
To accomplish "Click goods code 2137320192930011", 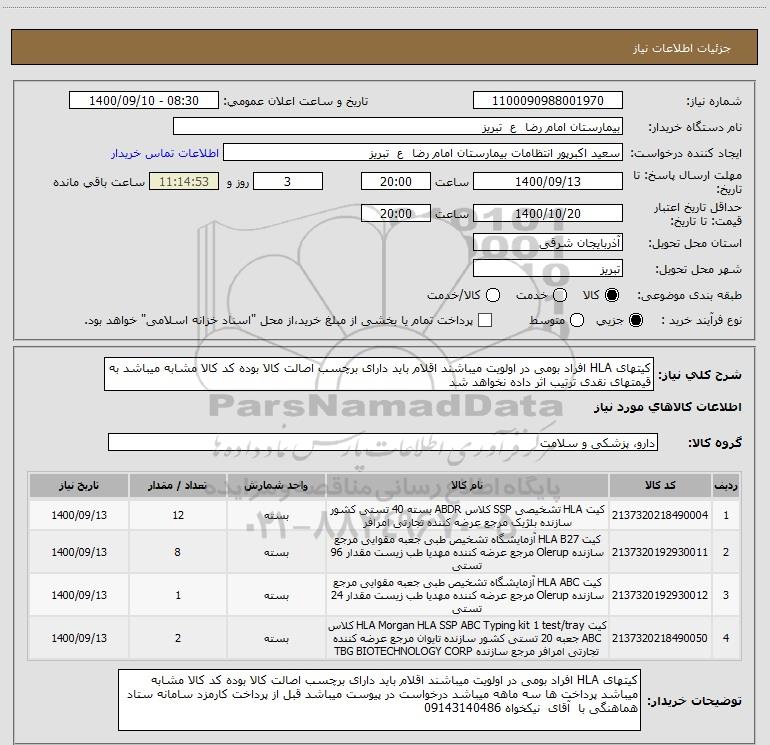I will 660,552.
